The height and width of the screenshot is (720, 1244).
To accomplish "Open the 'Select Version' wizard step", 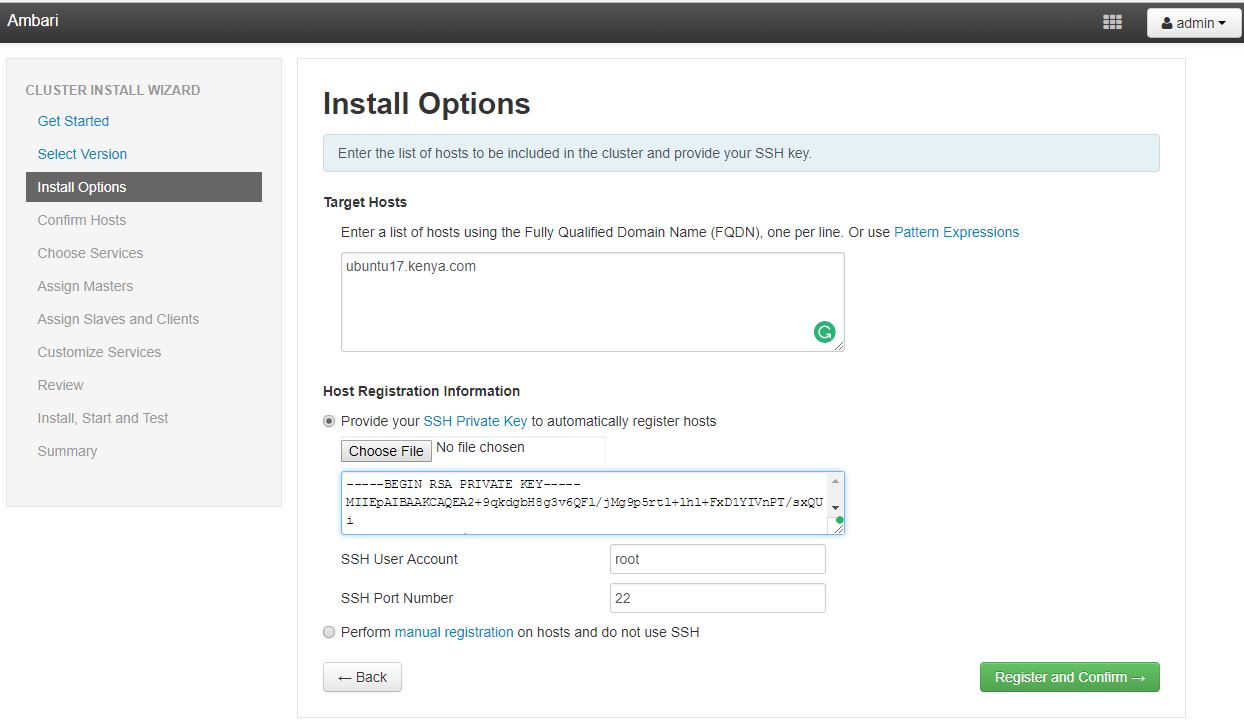I will point(82,153).
